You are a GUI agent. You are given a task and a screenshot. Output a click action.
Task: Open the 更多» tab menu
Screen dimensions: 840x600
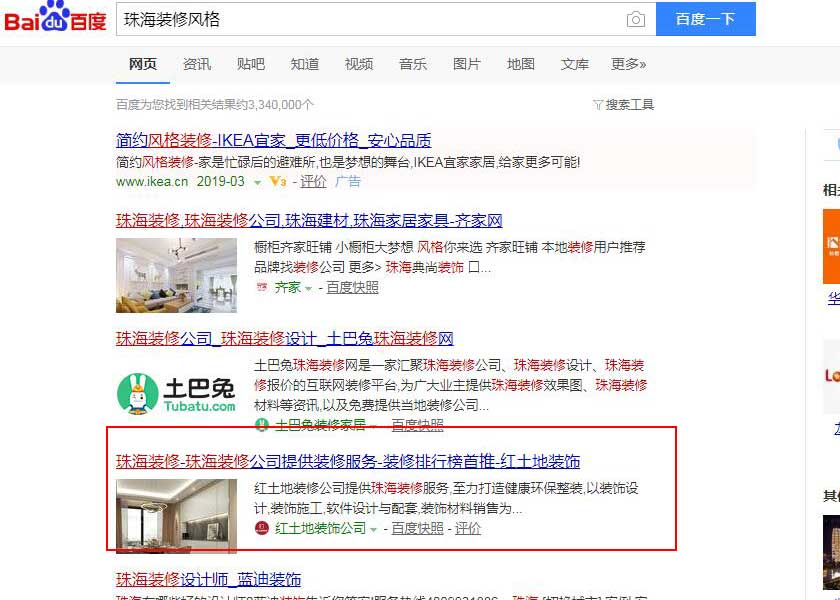628,64
